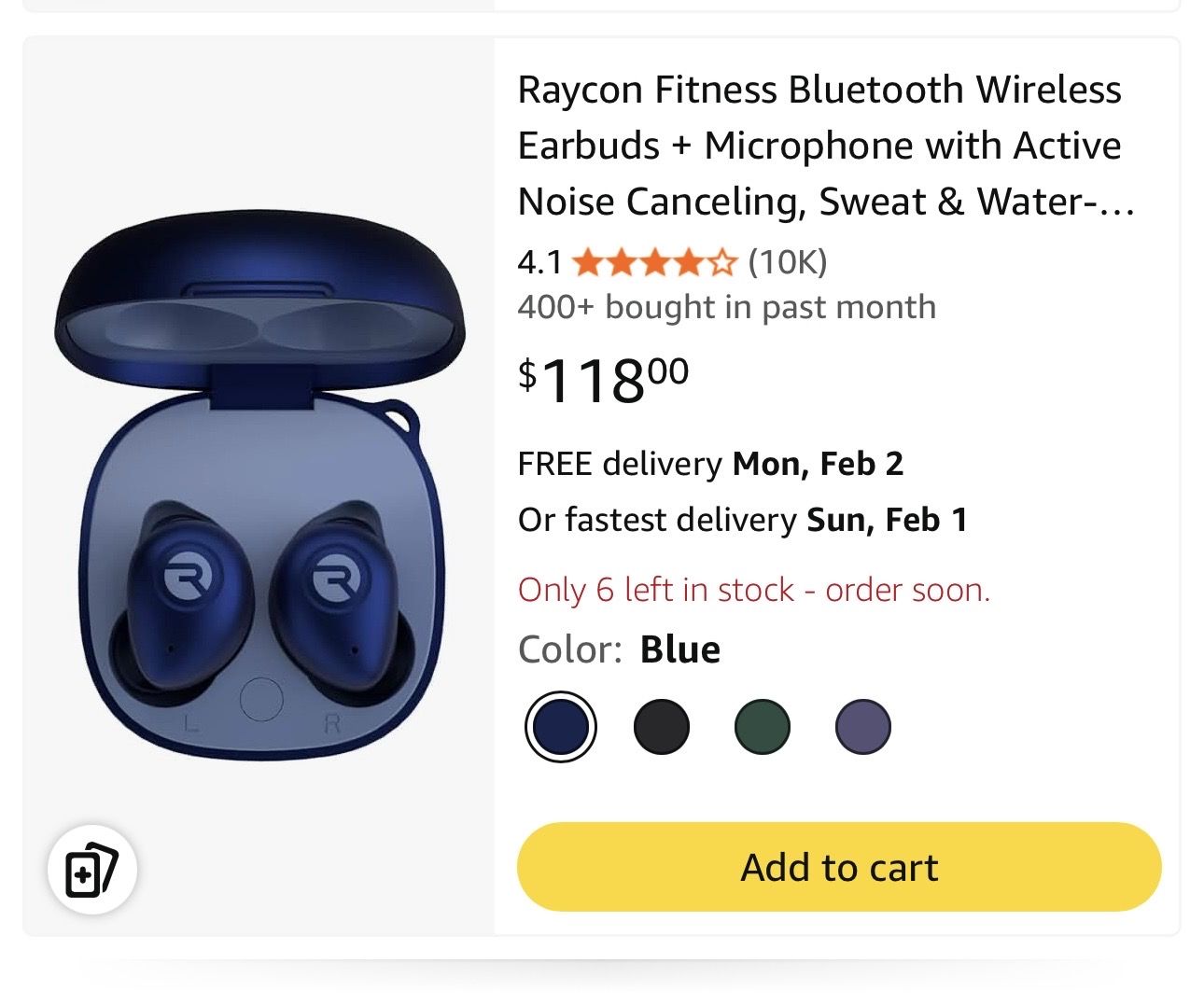
Task: Open the (10K) reviews count
Action: click(788, 263)
